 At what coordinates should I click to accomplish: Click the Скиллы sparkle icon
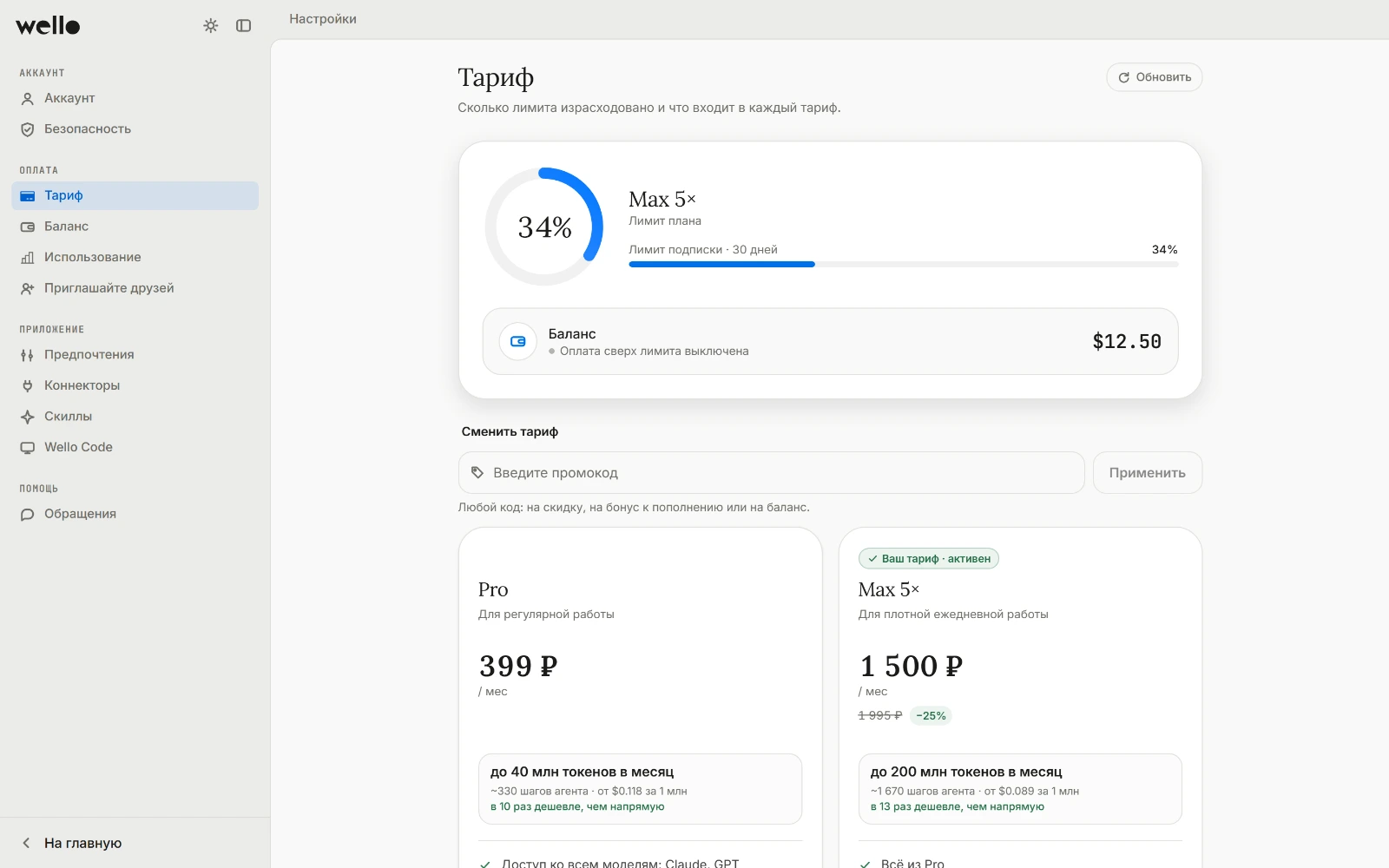click(28, 417)
